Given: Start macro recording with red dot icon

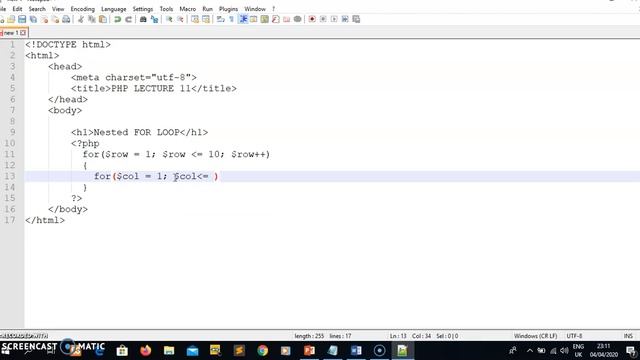Looking at the screenshot, I should pos(312,19).
